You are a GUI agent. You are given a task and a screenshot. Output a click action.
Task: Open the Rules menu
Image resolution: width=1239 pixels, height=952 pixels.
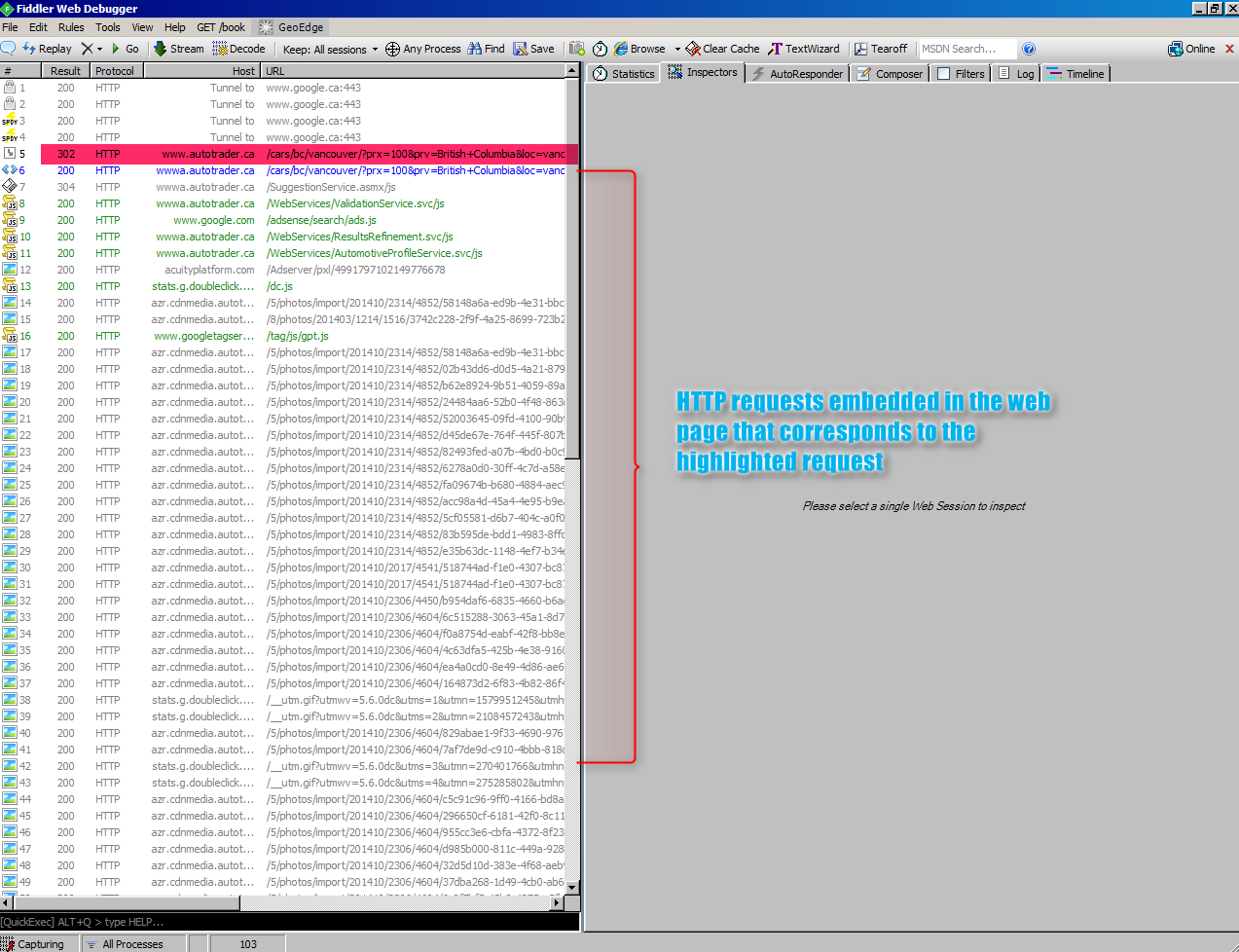(70, 26)
